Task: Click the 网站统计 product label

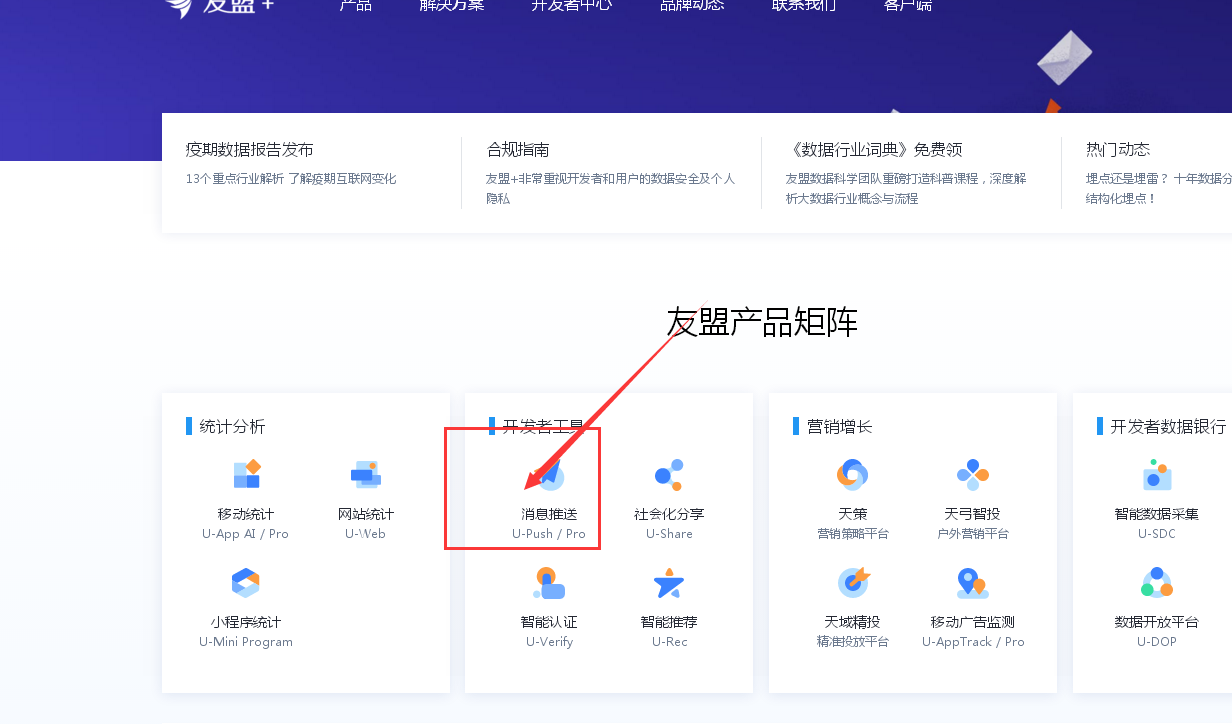Action: click(x=366, y=514)
